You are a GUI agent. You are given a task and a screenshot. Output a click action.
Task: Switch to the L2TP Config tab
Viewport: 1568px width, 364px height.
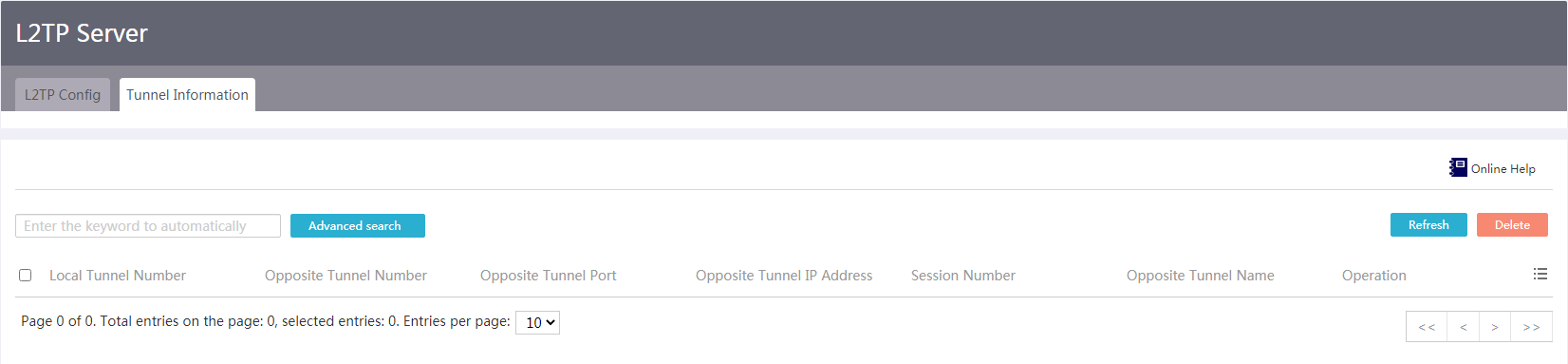[x=63, y=95]
